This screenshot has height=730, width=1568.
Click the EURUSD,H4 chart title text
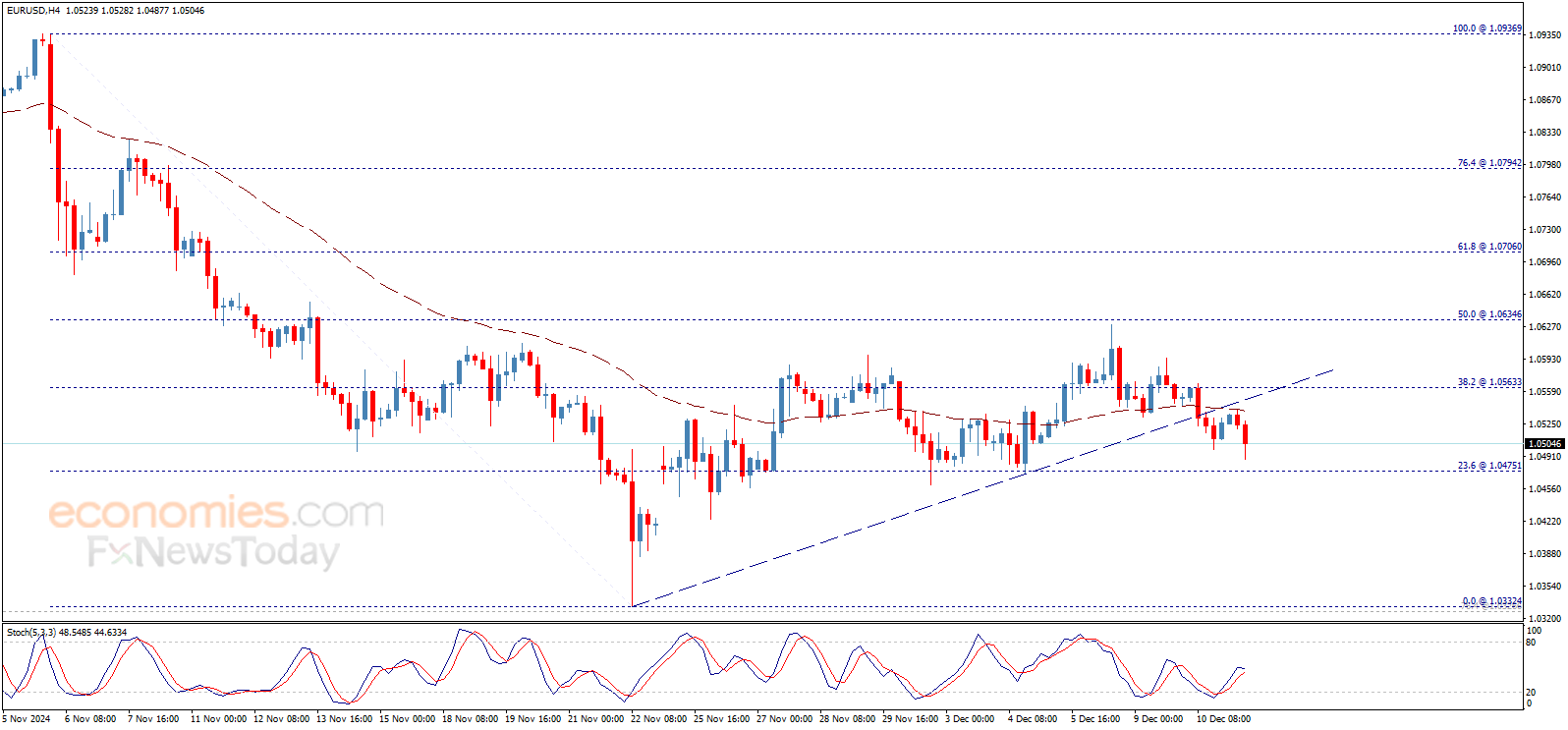click(33, 10)
